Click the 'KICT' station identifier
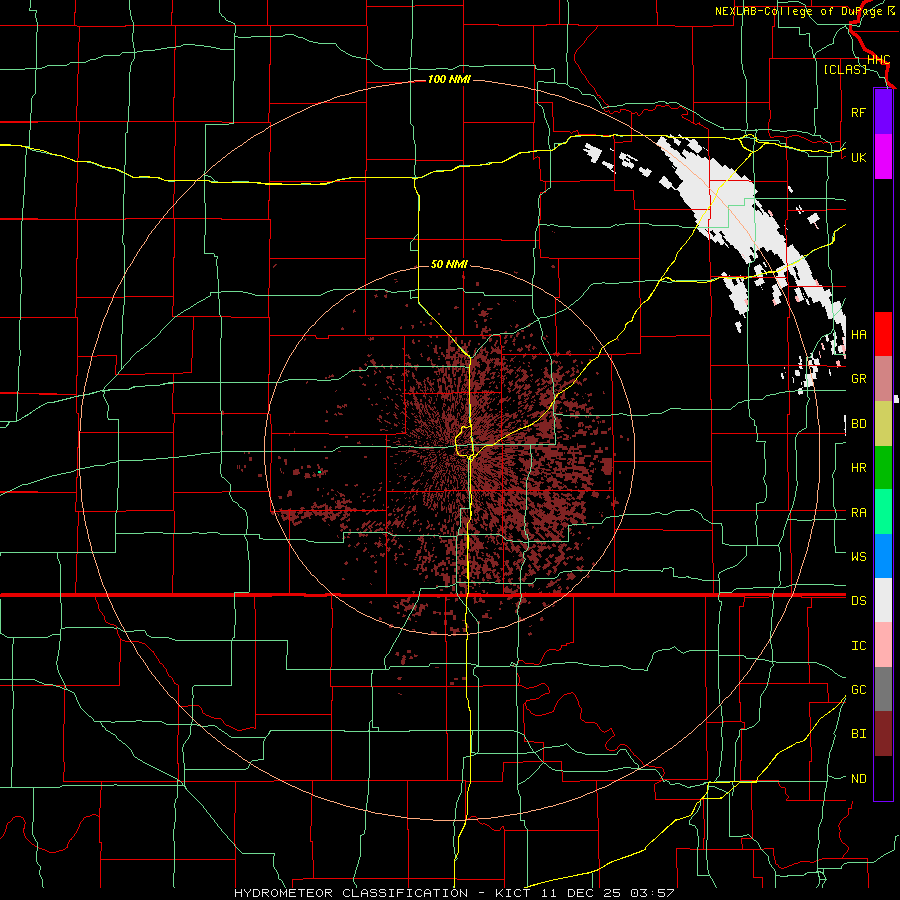Viewport: 900px width, 900px height. (513, 893)
